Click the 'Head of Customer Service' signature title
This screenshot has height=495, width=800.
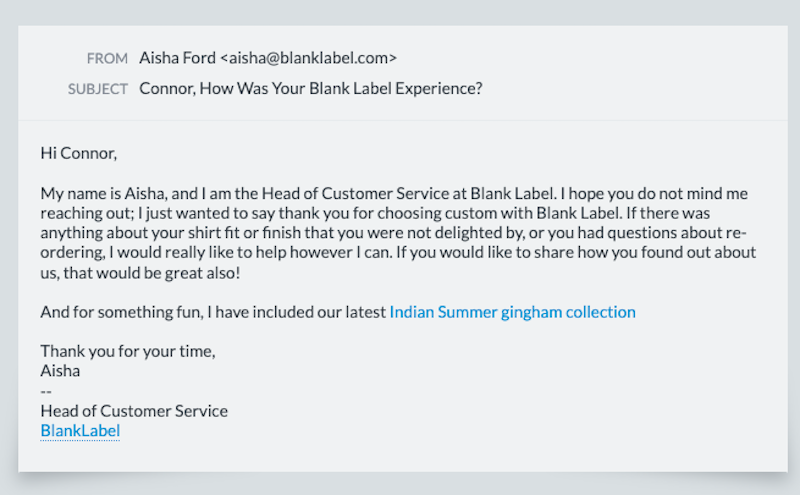point(134,411)
